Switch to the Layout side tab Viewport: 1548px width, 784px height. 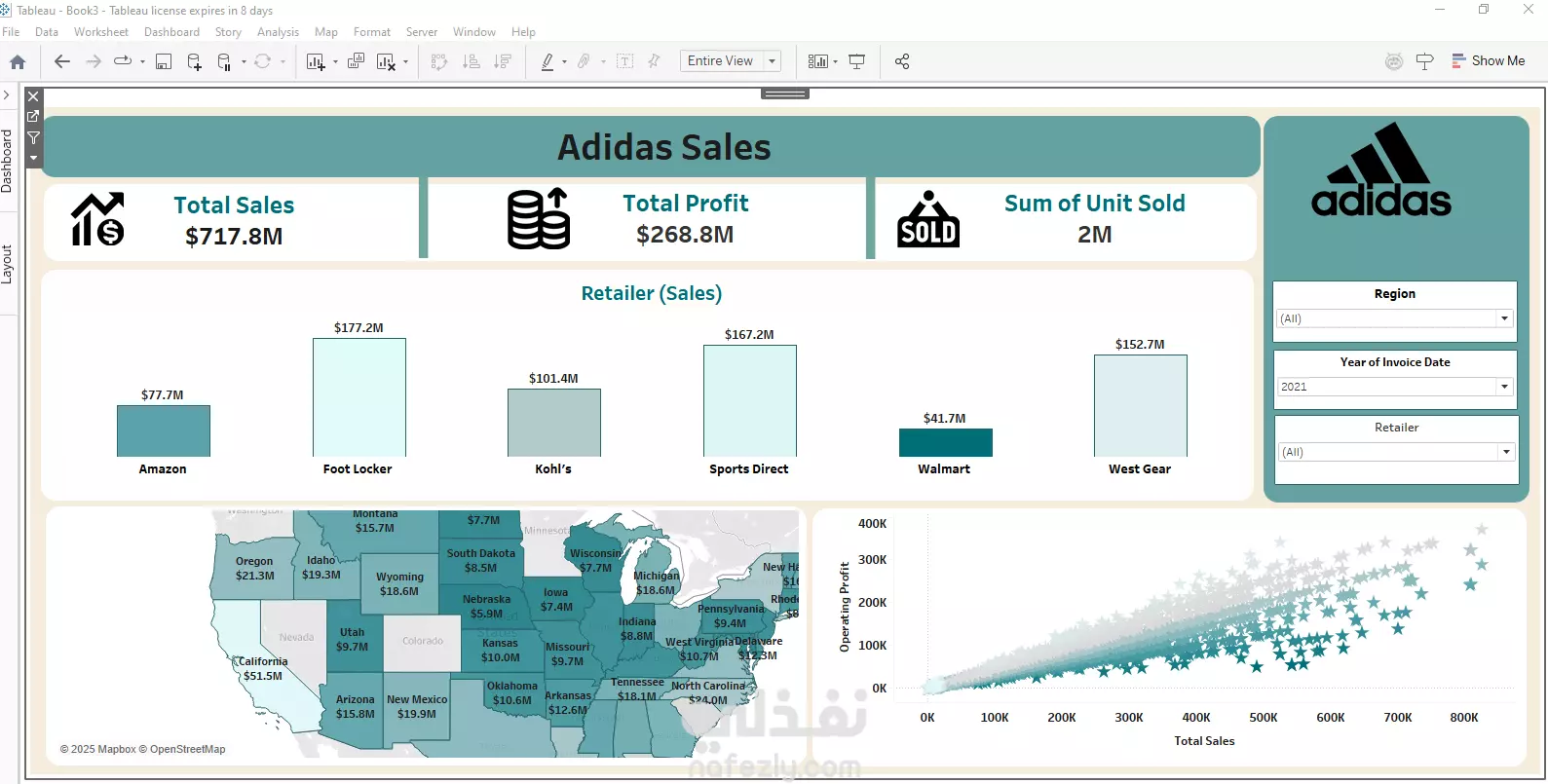click(7, 264)
